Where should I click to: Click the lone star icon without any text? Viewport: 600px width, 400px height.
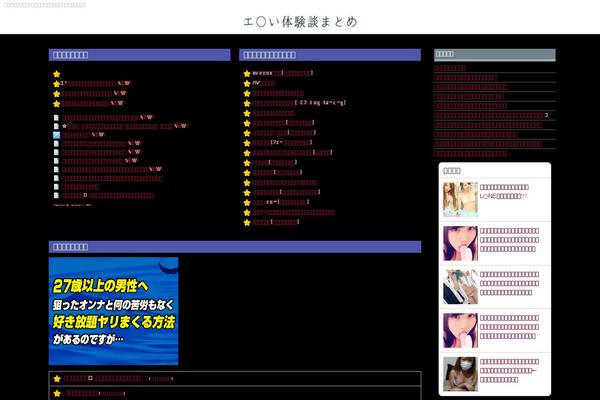(x=57, y=74)
